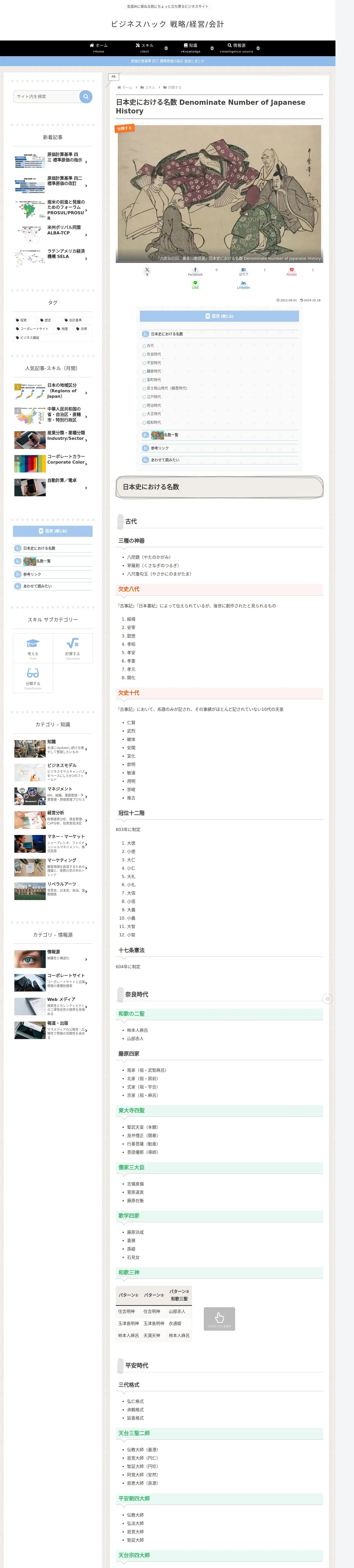Screen dimensions: 354x1568
Task: Open the 経営分析 category card
Action: coord(53,820)
